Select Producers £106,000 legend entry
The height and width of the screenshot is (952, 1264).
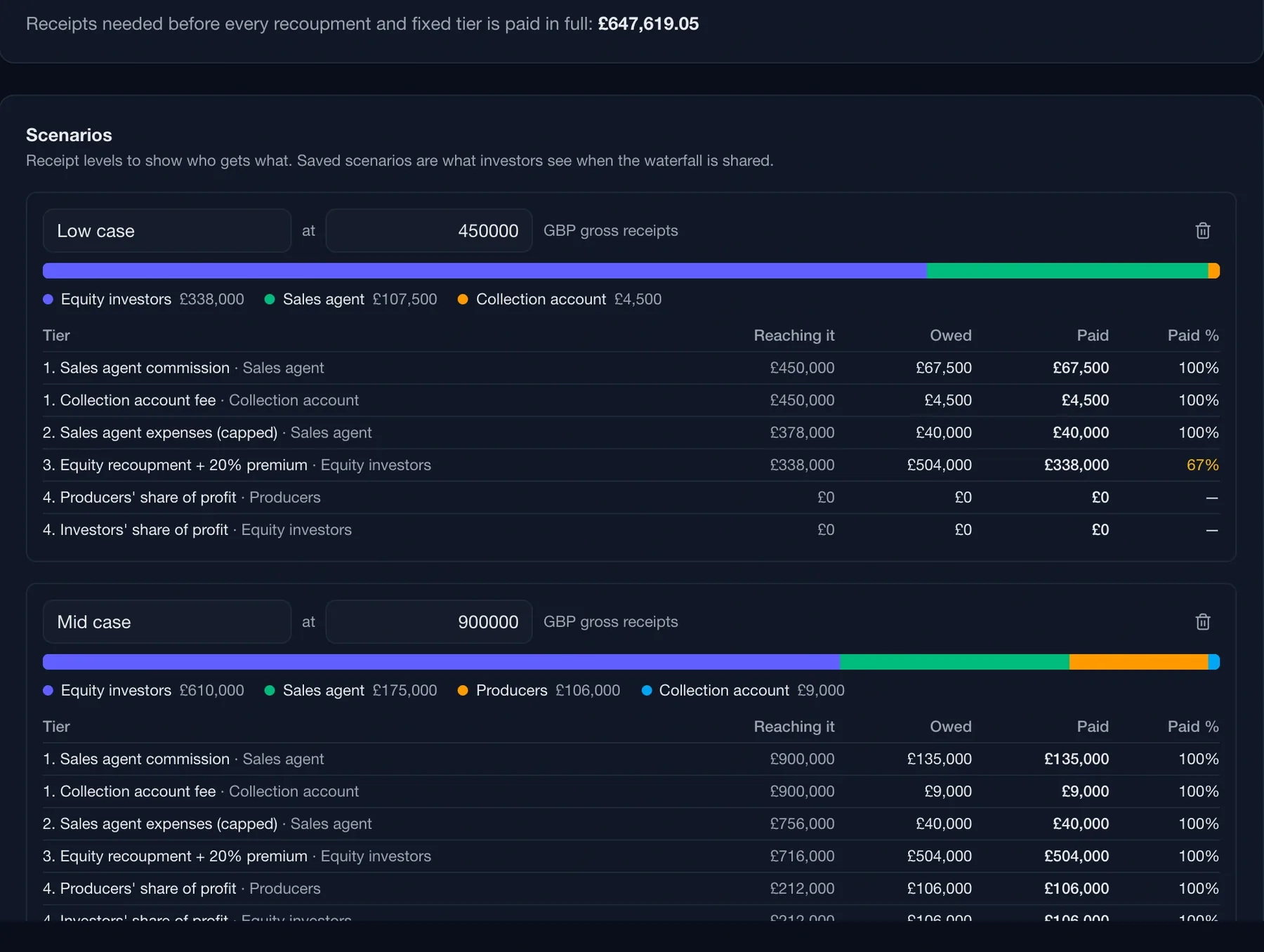[539, 690]
